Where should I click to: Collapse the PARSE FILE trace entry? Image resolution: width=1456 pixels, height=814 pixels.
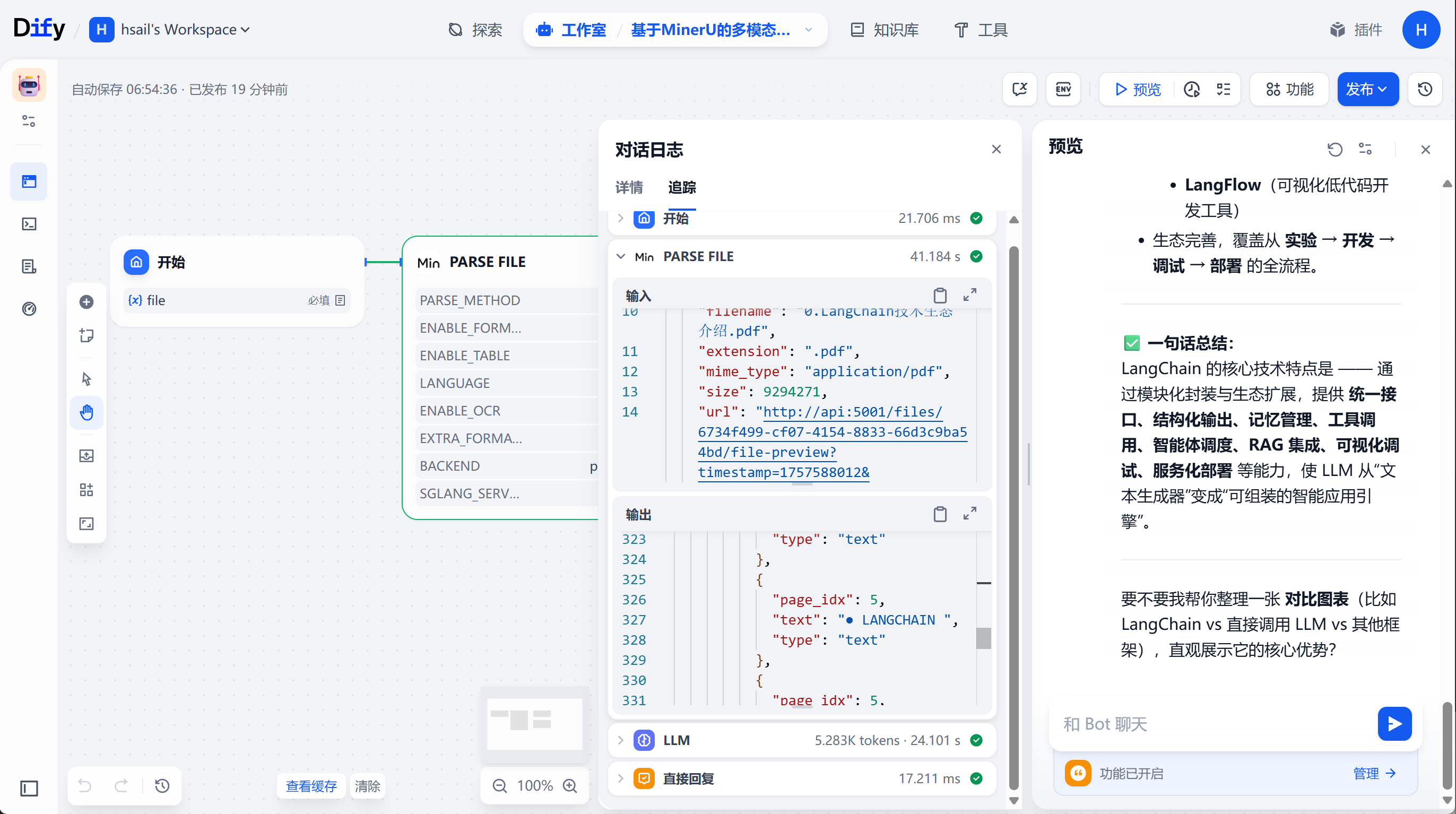(621, 257)
